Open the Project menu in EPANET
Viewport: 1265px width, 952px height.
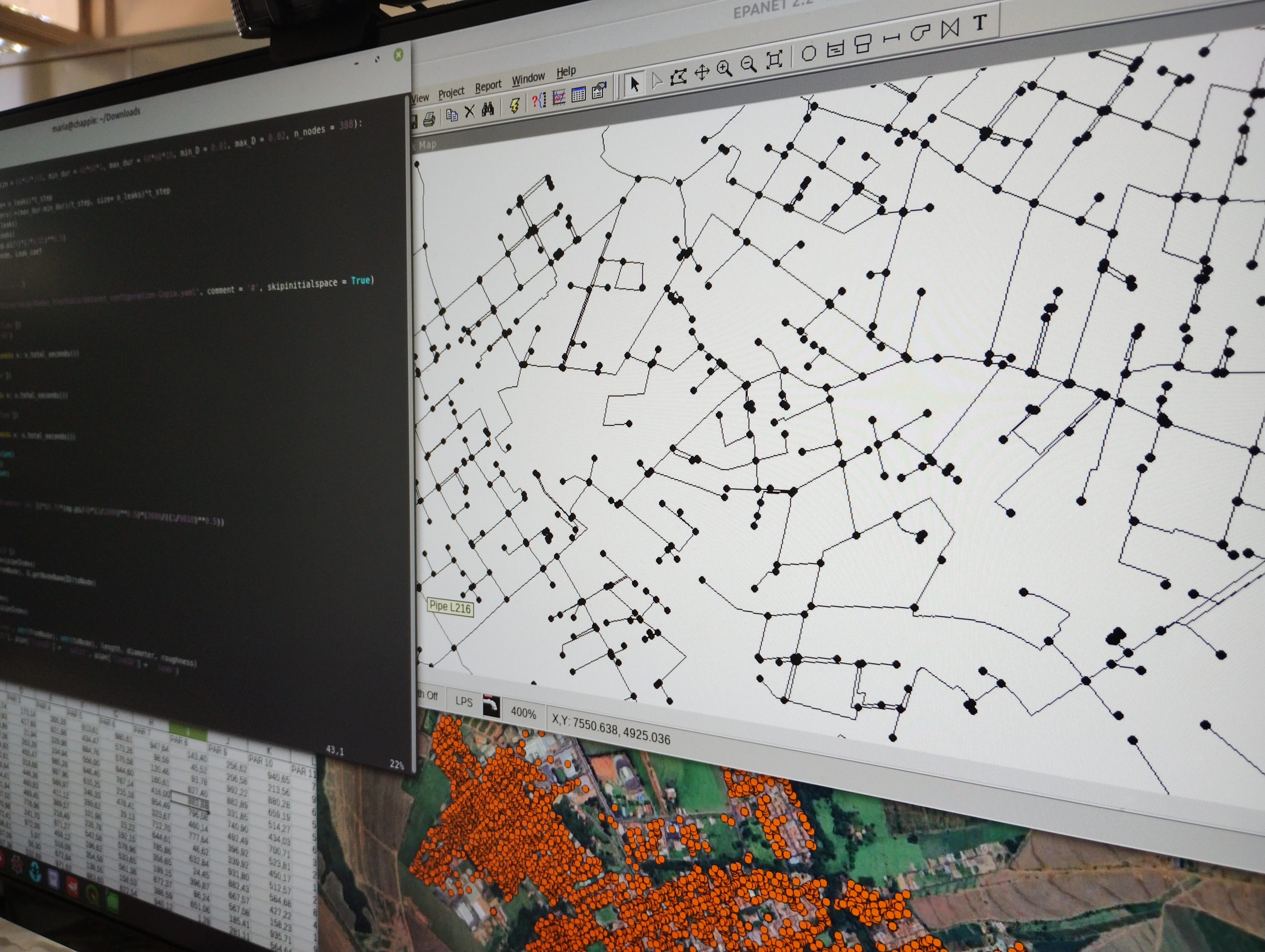tap(451, 93)
